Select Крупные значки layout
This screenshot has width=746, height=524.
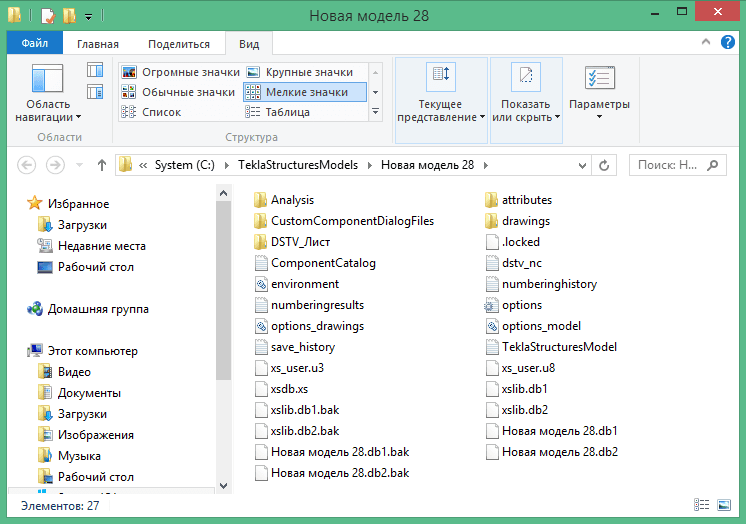click(x=300, y=72)
